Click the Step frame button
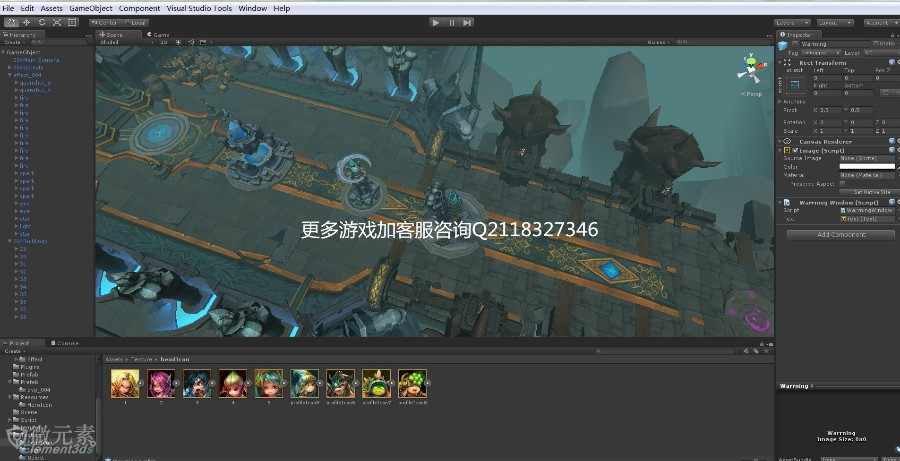 click(x=467, y=22)
